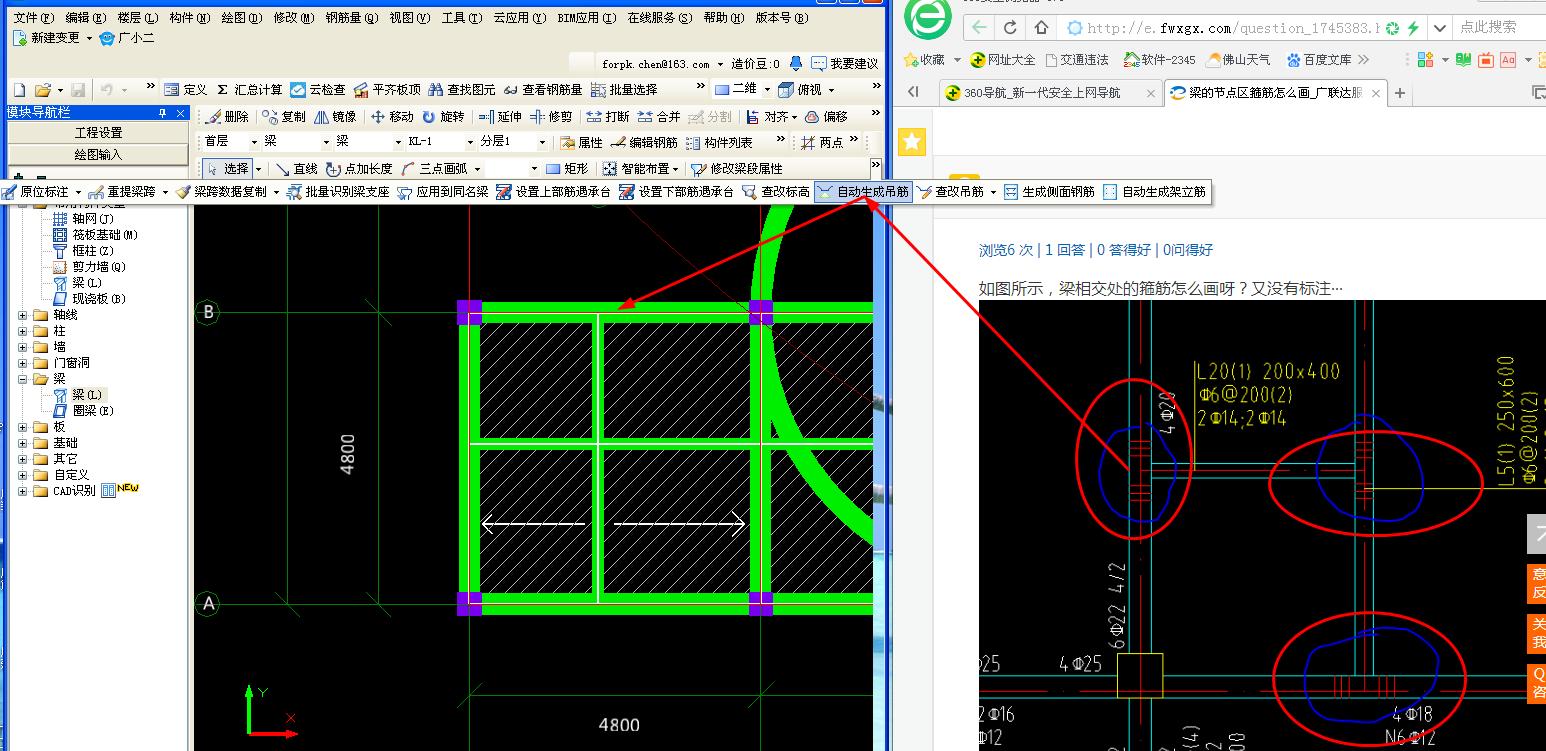Select the 复制 copy tool
Viewport: 1546px width, 751px height.
coord(284,116)
